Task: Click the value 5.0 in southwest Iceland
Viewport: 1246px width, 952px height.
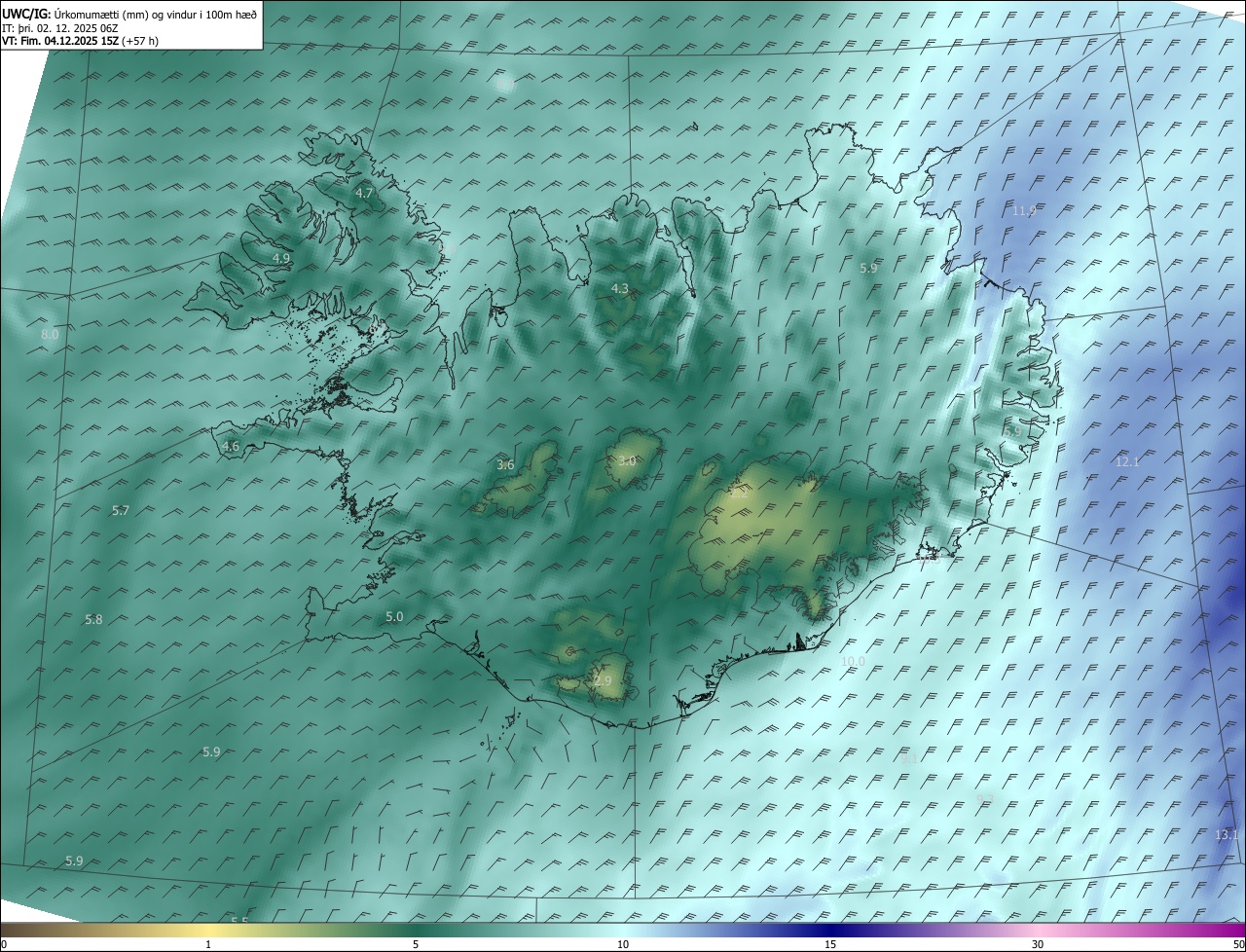Action: (394, 616)
